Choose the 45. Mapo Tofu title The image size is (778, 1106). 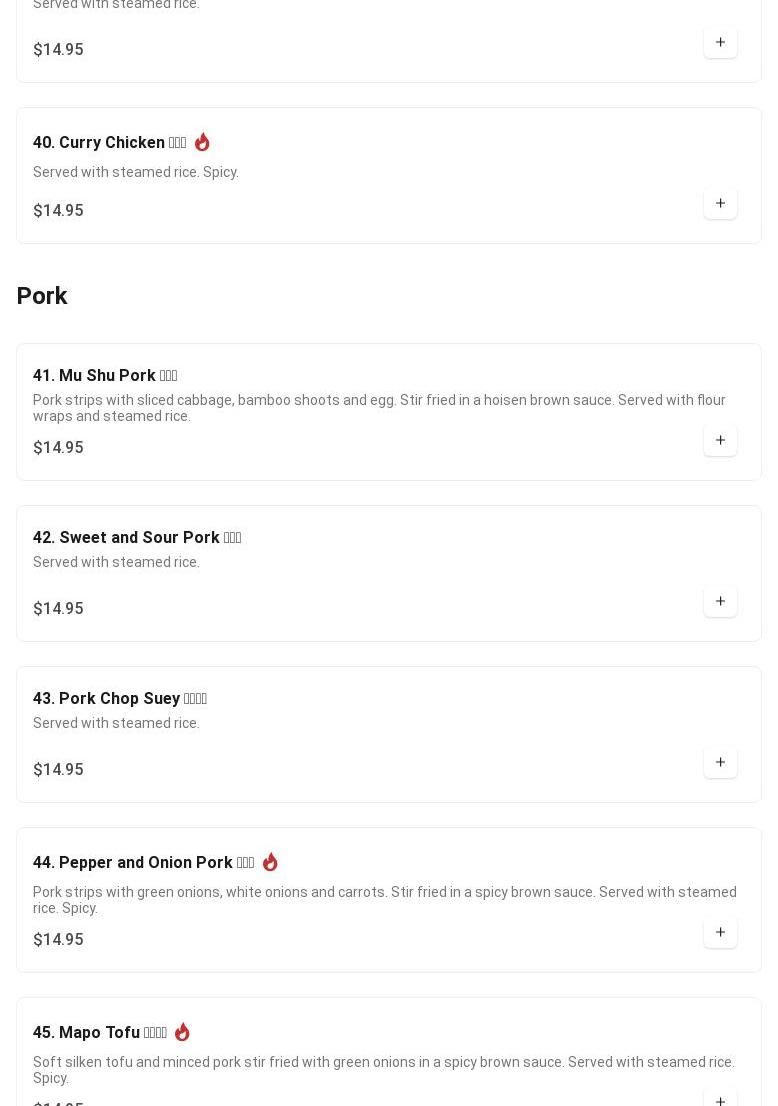(x=100, y=1033)
